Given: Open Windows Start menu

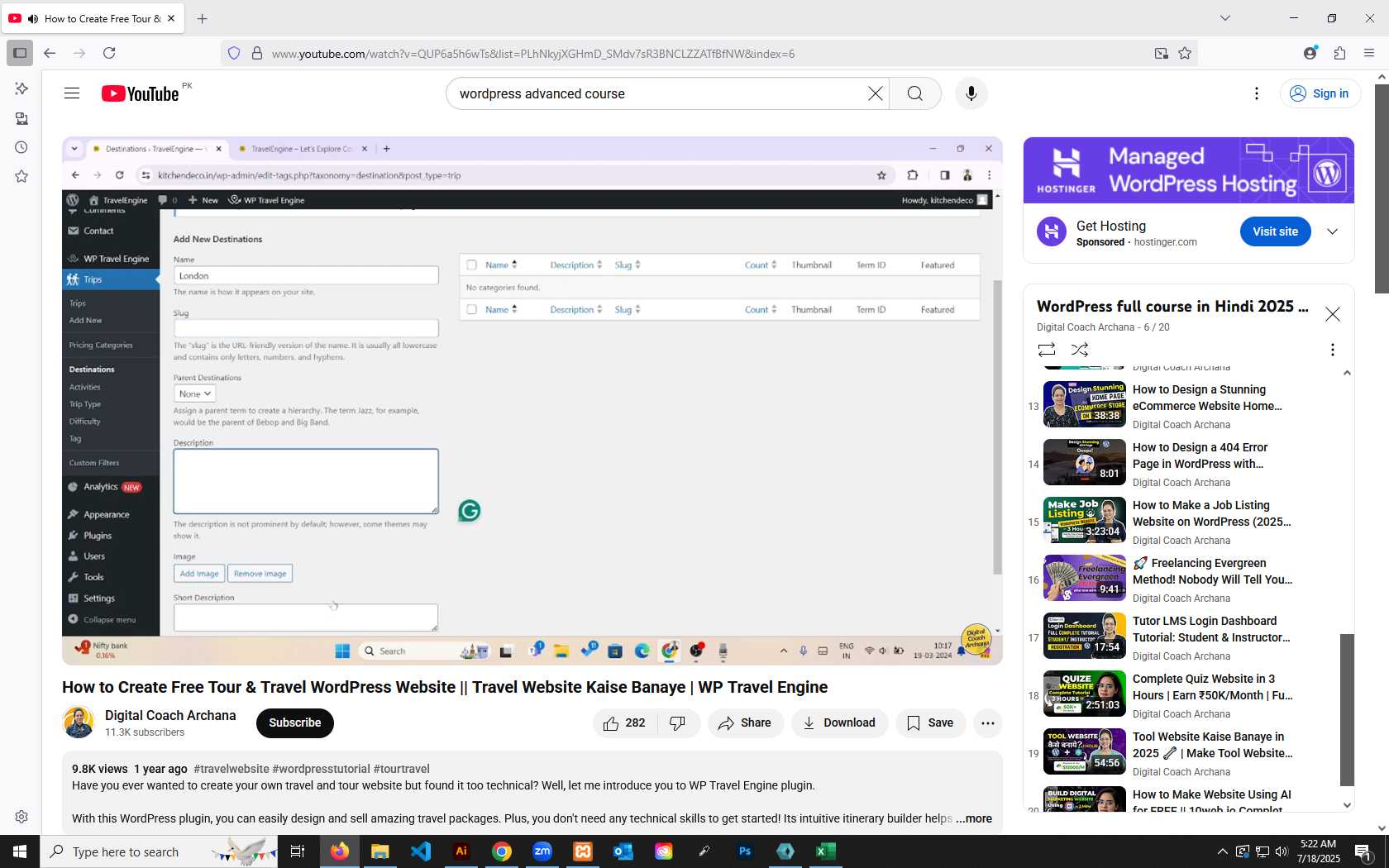Looking at the screenshot, I should pyautogui.click(x=20, y=851).
